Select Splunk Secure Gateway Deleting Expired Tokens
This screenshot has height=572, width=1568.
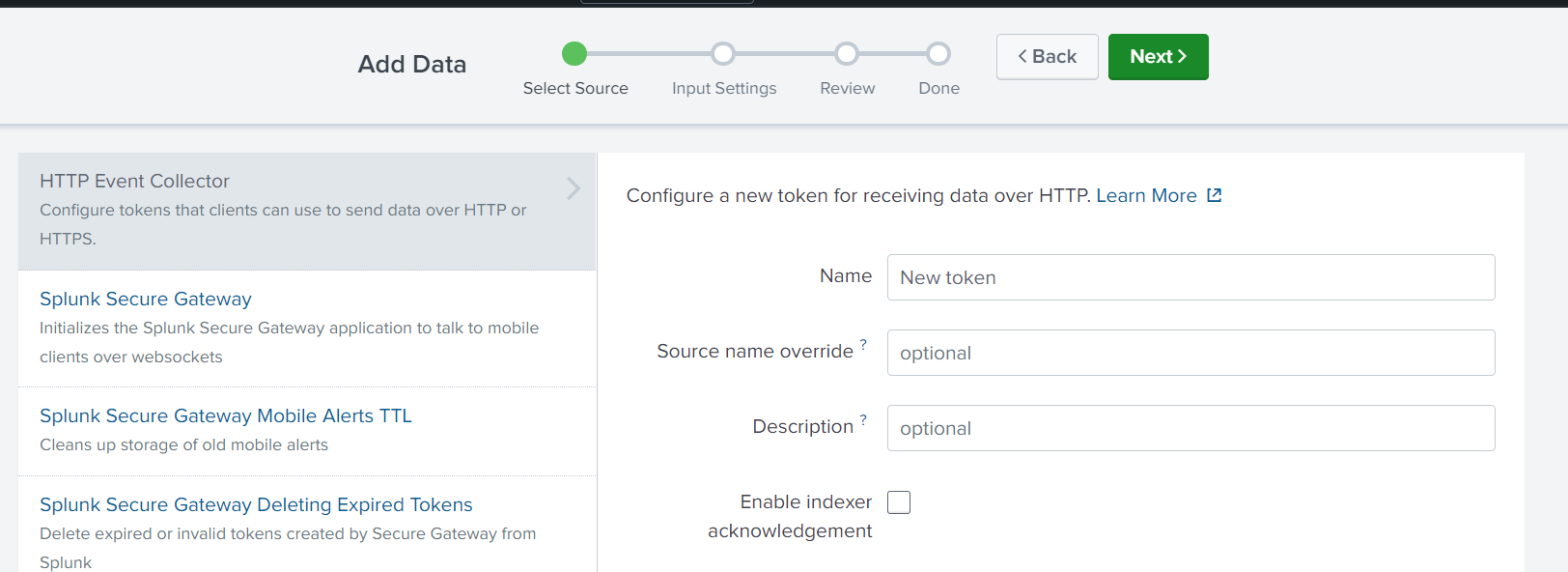point(256,504)
